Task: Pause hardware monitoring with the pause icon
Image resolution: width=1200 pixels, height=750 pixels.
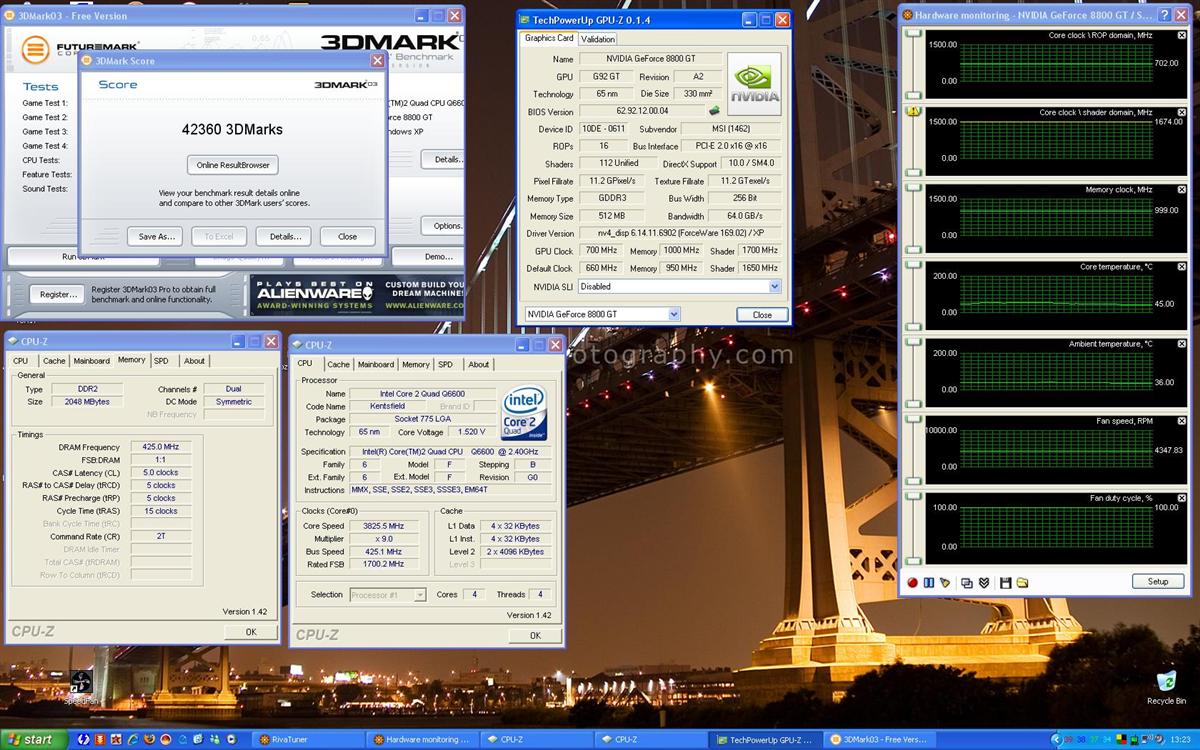Action: click(928, 582)
